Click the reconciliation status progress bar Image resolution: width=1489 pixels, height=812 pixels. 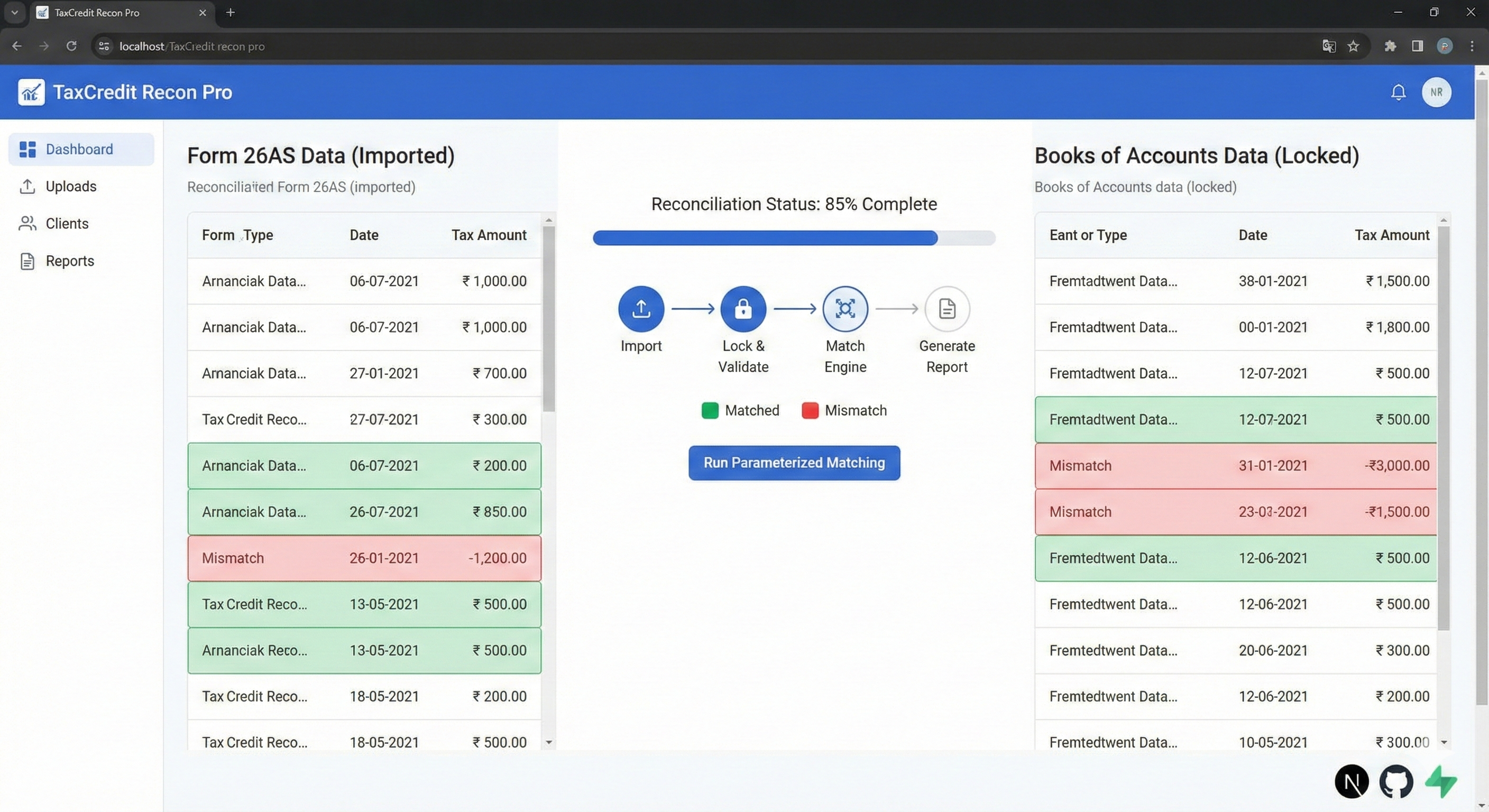pos(793,237)
